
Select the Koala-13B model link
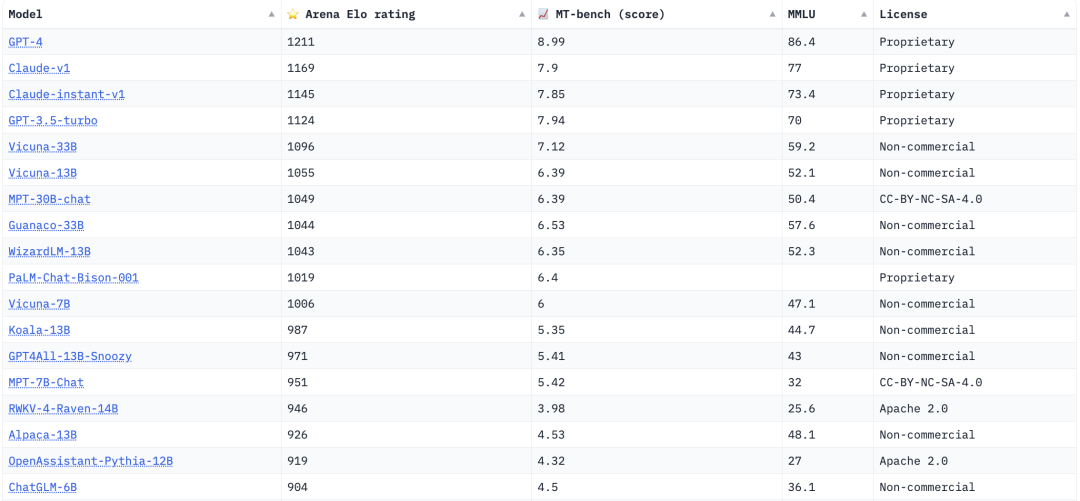pyautogui.click(x=39, y=330)
